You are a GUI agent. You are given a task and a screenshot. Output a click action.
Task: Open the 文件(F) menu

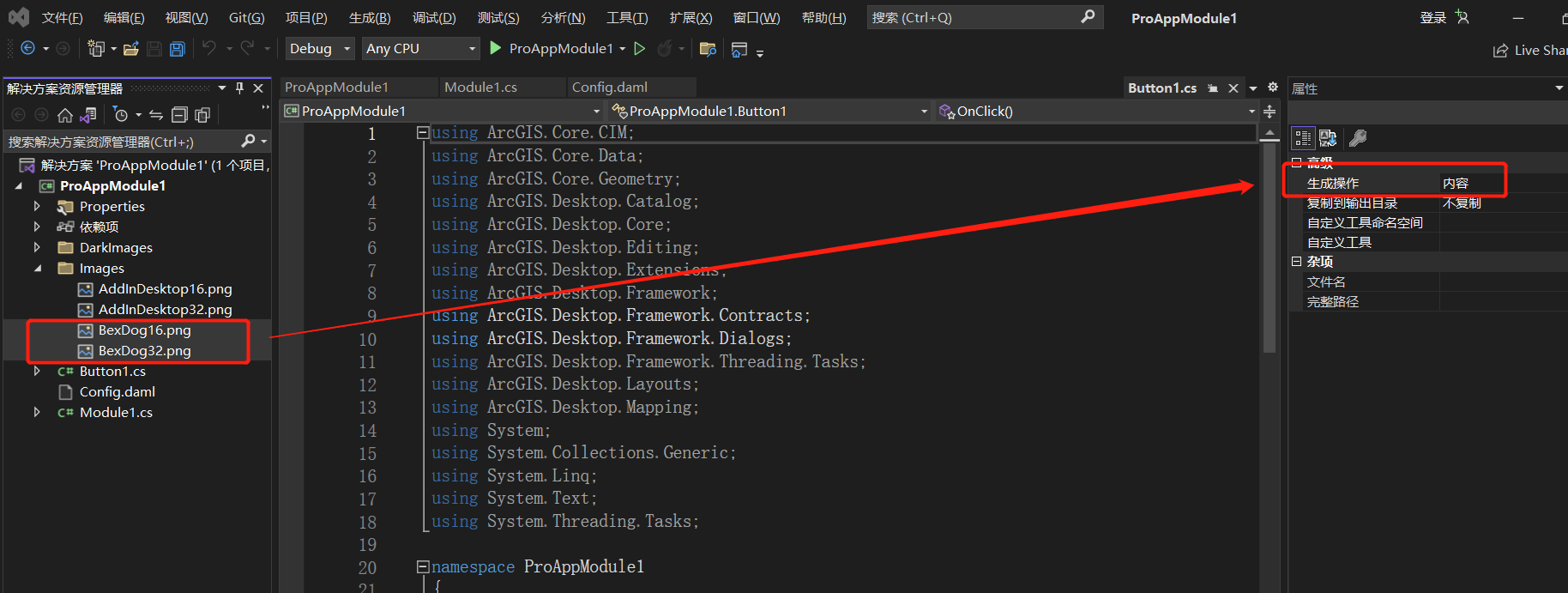pyautogui.click(x=62, y=18)
